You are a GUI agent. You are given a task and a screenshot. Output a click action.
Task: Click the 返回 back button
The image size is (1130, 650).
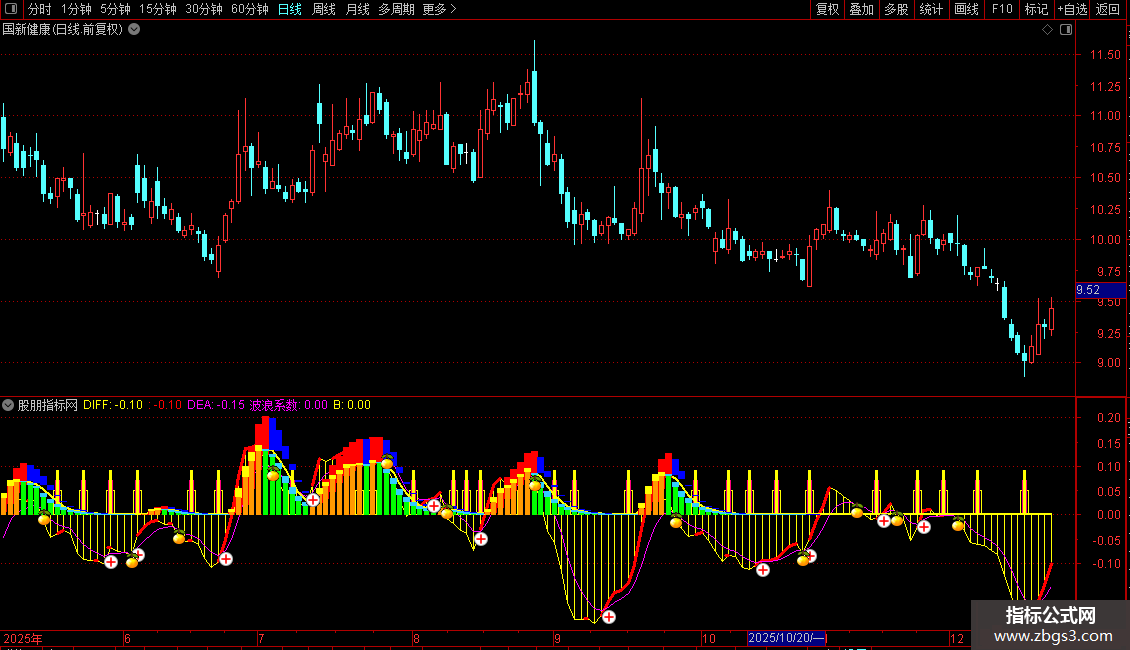tap(1108, 9)
